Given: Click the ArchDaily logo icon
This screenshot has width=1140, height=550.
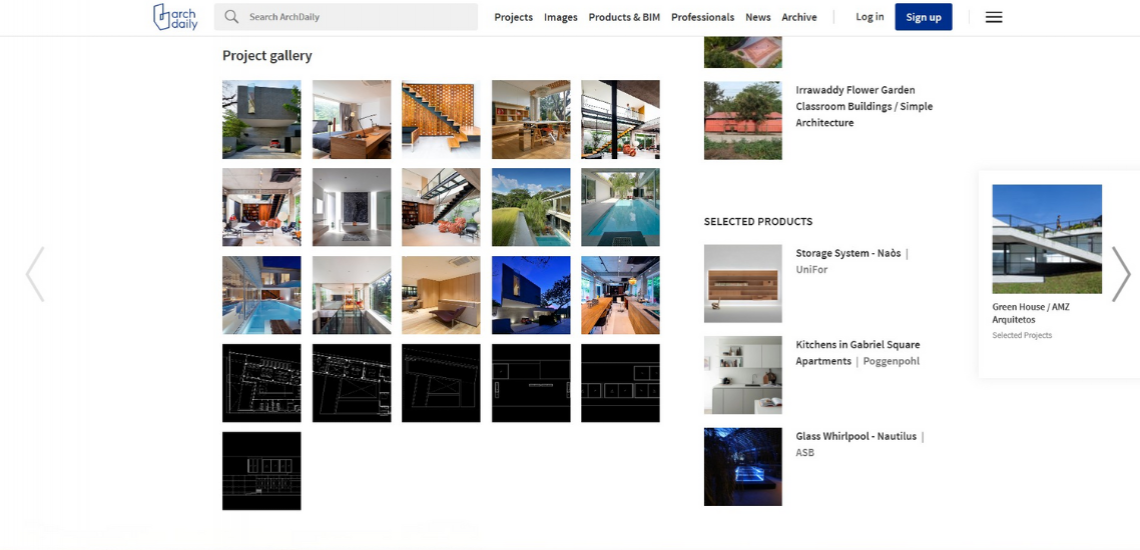Looking at the screenshot, I should [175, 17].
